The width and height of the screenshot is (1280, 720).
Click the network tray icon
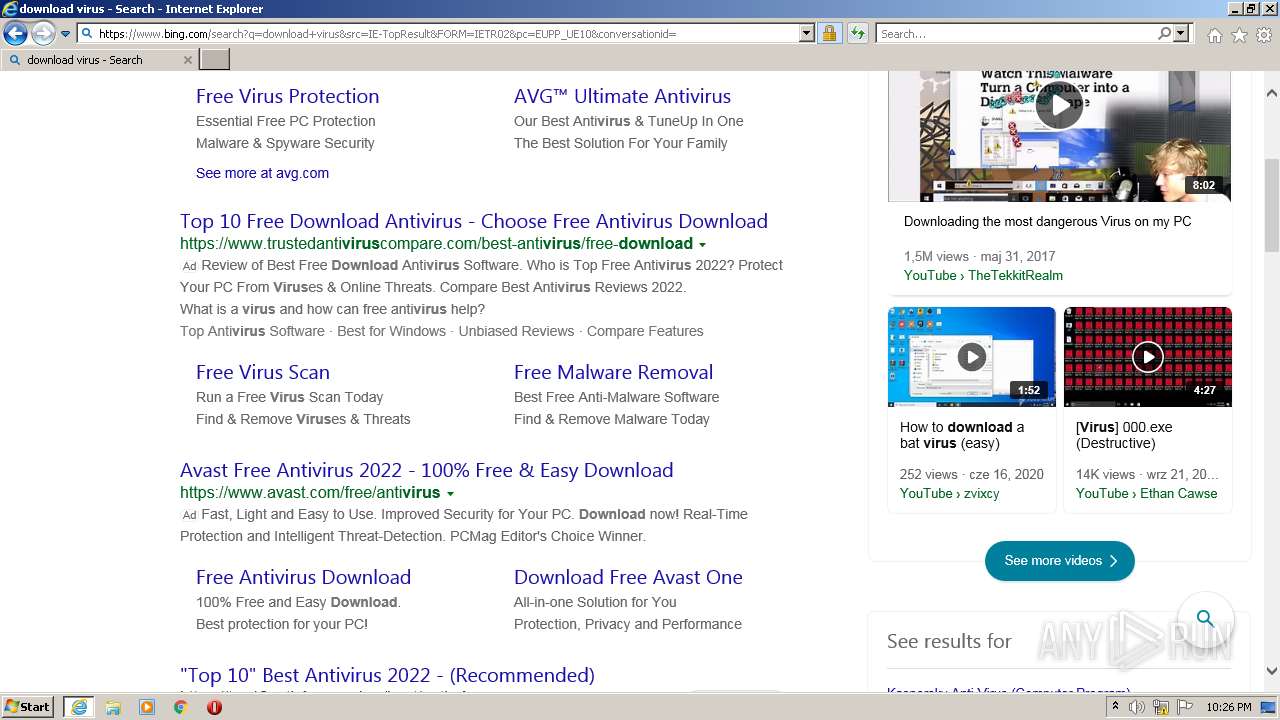1161,707
